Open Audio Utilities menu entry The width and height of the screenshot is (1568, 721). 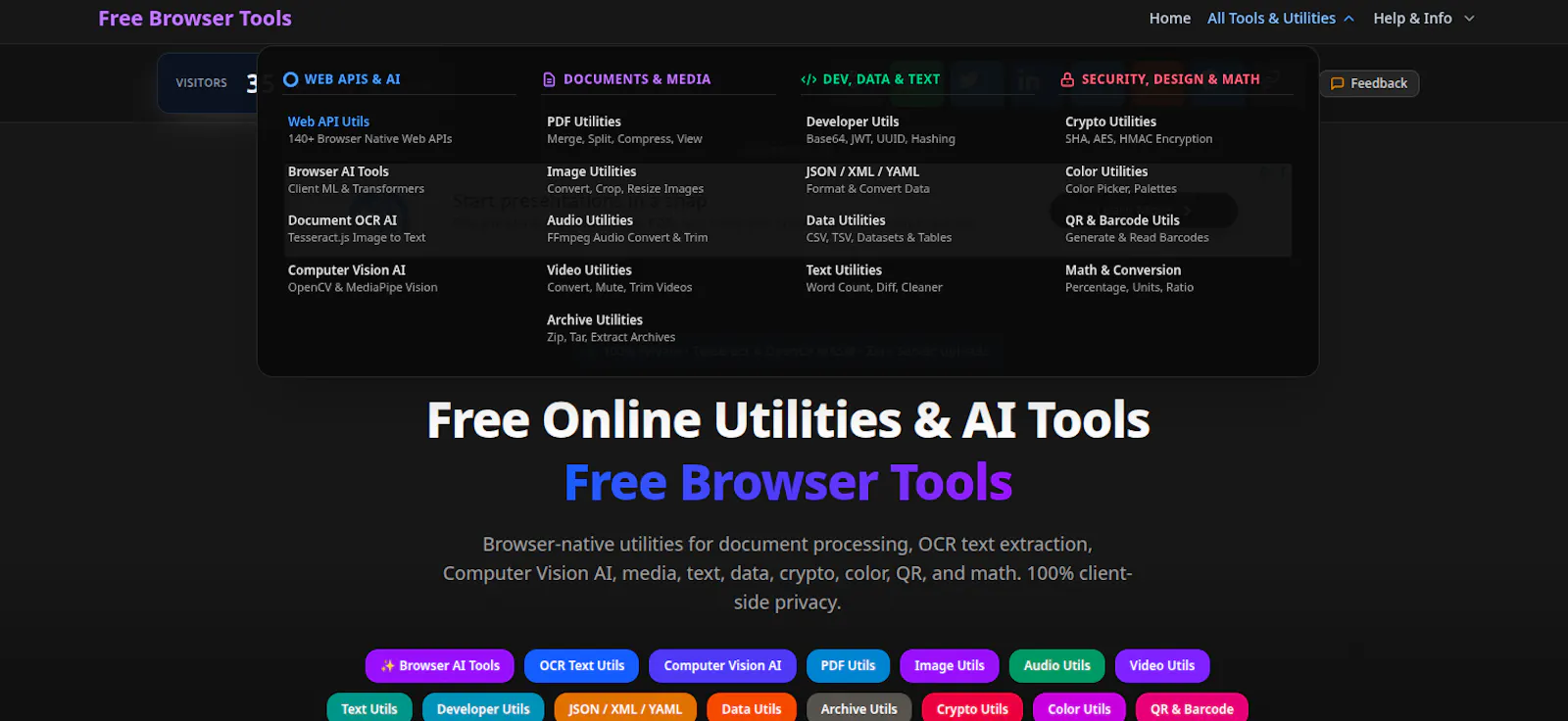coord(627,228)
